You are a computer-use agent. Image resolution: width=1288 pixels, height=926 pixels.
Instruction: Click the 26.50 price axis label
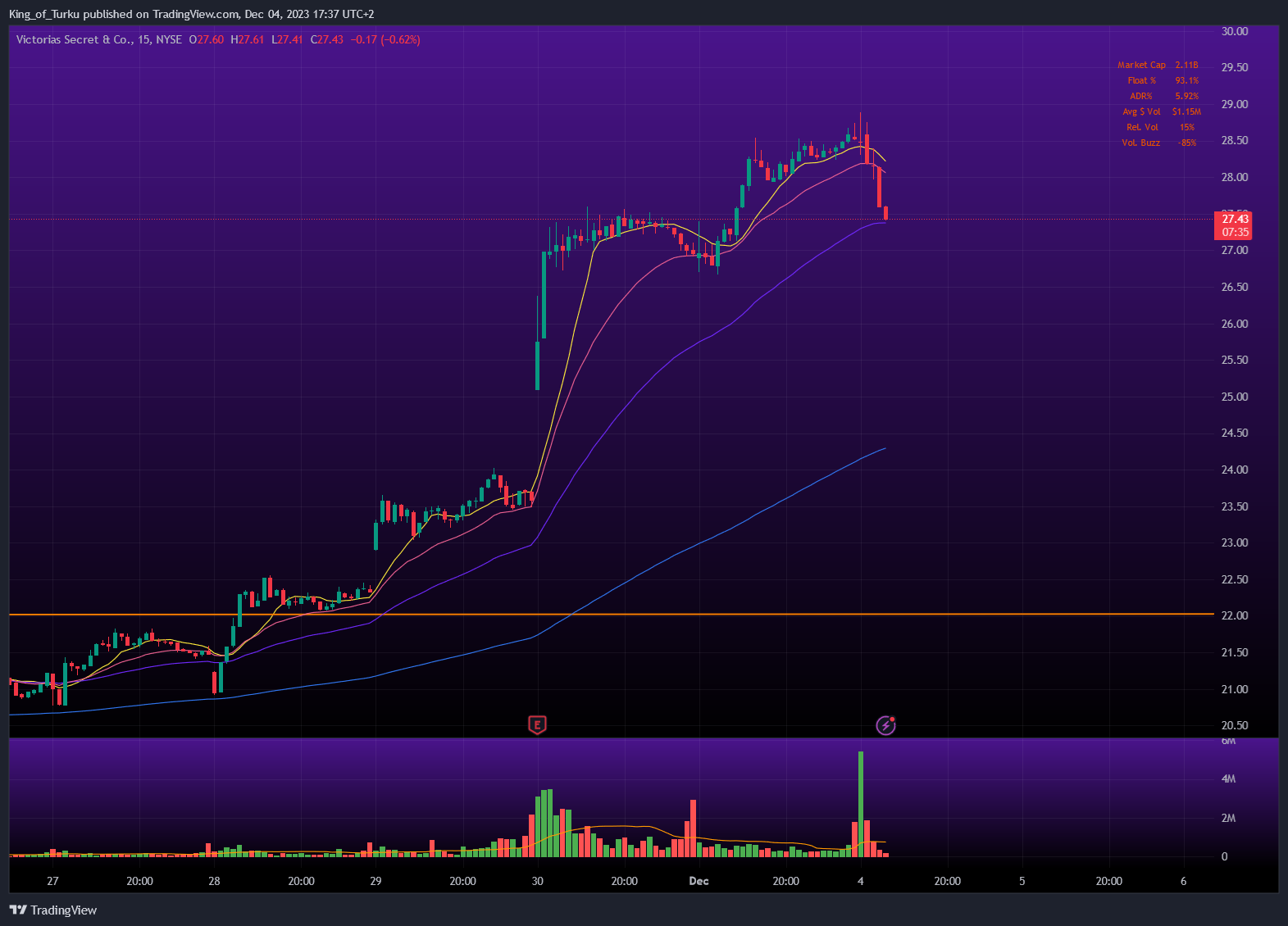1234,287
